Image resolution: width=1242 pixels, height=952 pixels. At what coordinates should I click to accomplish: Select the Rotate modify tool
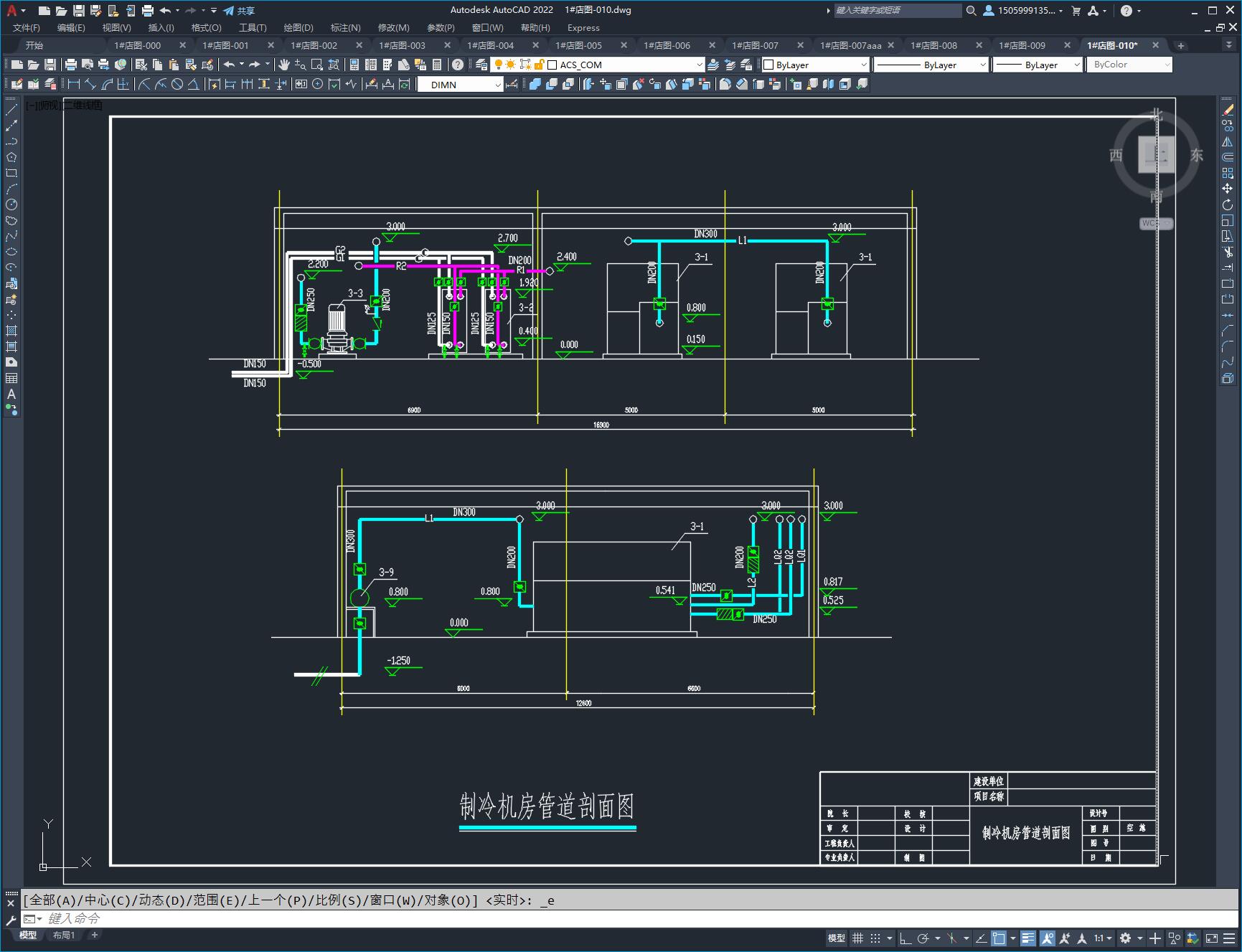[1228, 204]
